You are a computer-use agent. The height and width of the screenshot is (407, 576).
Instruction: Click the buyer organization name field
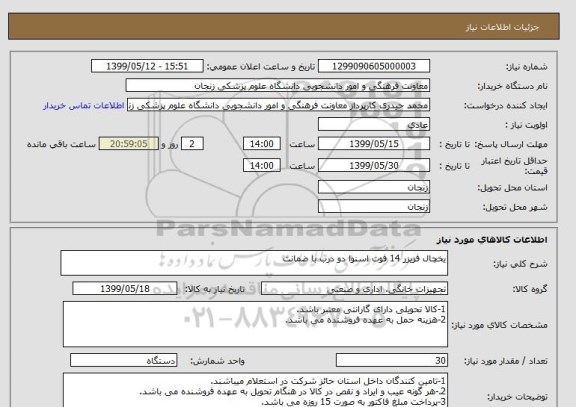click(278, 86)
